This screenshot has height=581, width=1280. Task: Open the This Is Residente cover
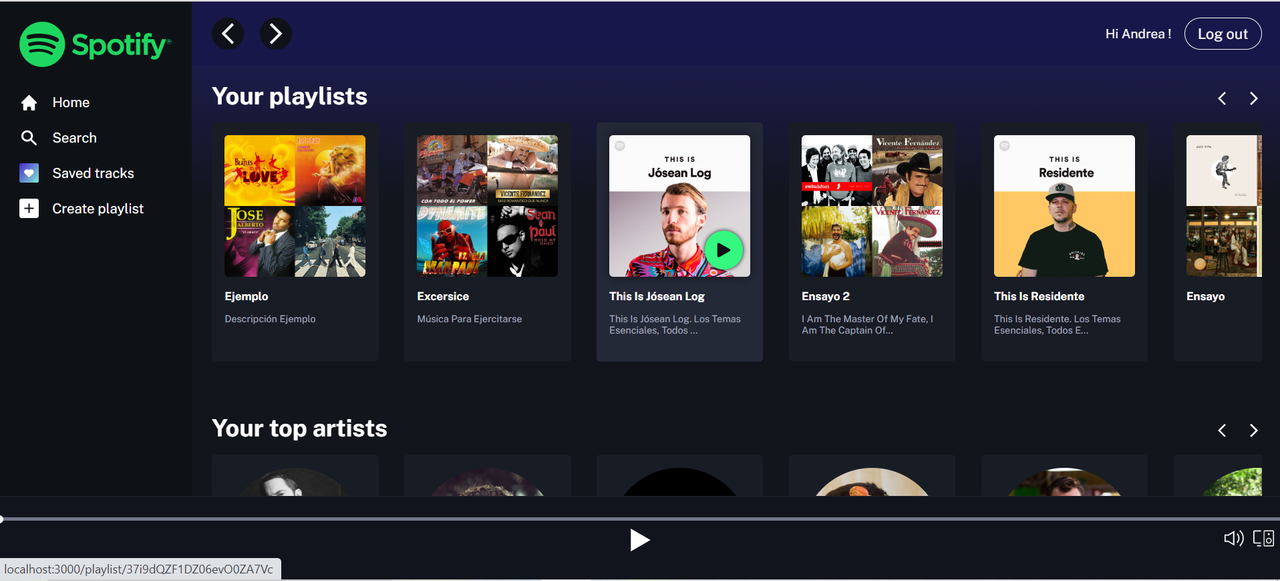[1064, 206]
